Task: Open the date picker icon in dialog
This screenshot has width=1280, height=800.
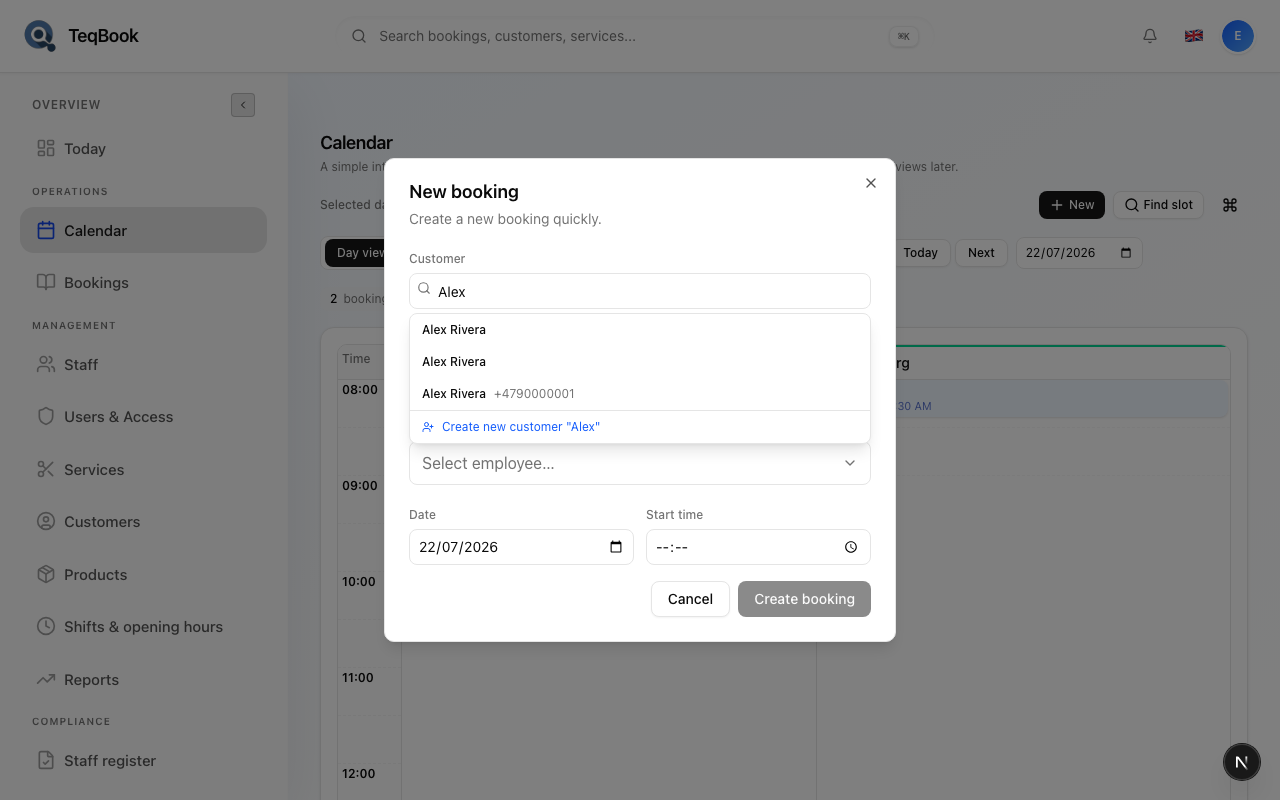Action: pos(616,547)
